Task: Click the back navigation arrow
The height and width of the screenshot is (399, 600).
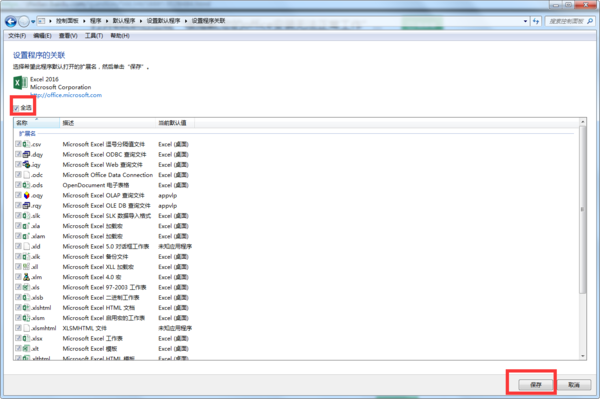Action: [11, 21]
